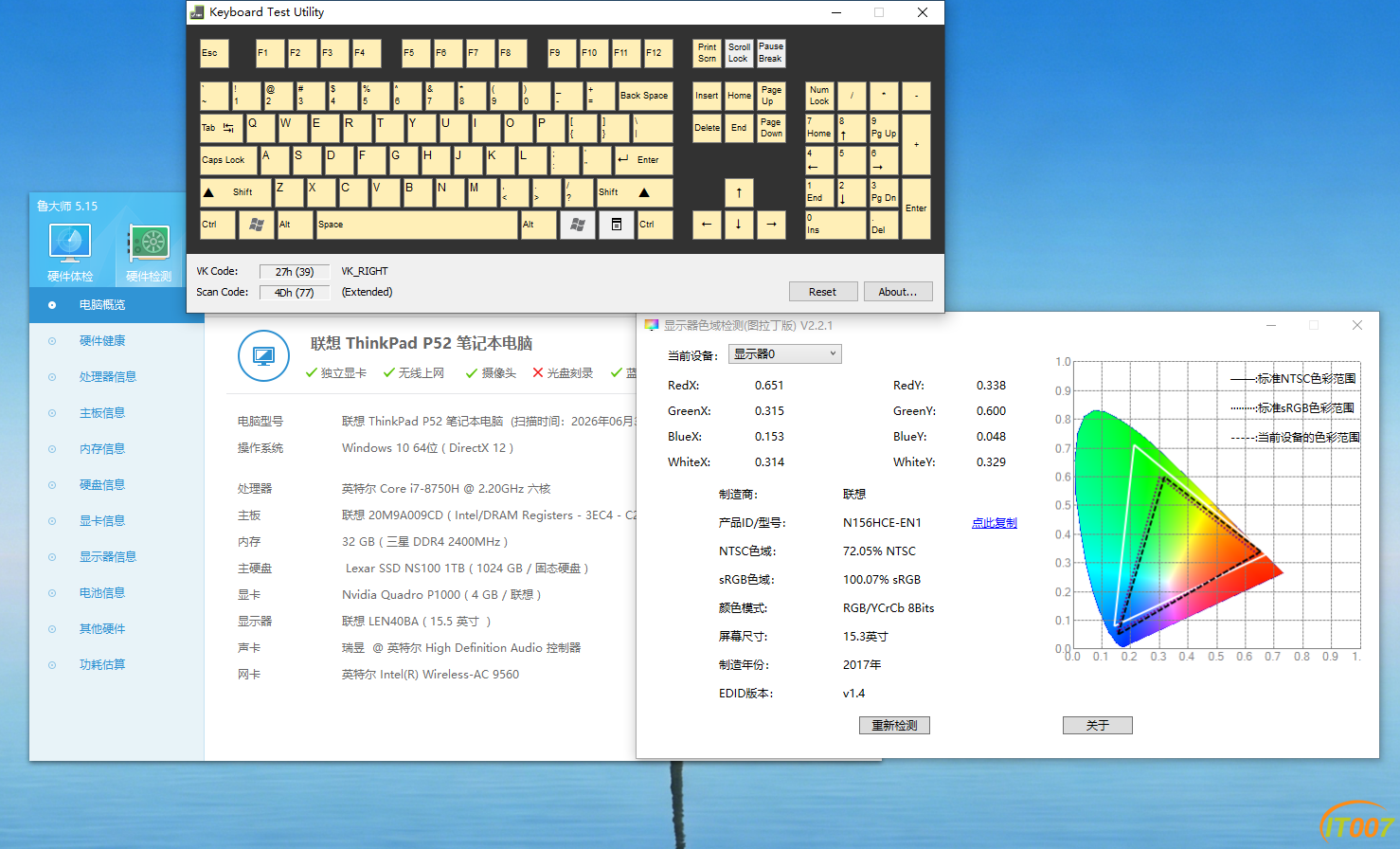1400x849 pixels.
Task: Click the 重新检测 re-detect button
Action: 894,725
